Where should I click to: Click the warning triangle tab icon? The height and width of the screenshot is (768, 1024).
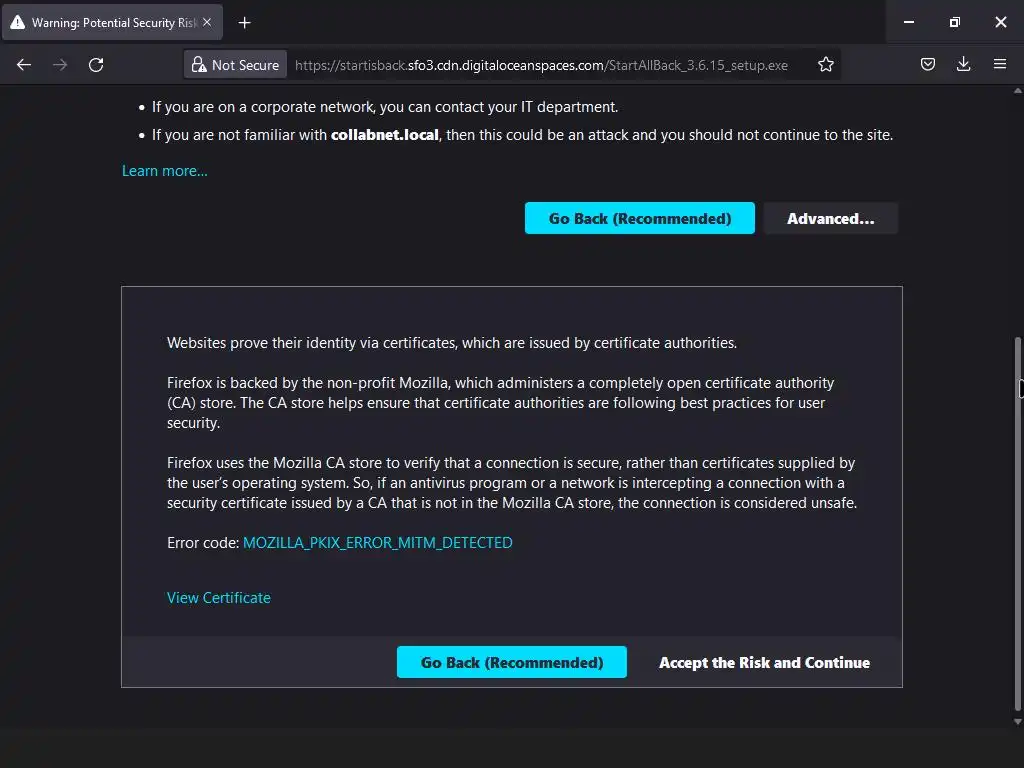click(18, 23)
